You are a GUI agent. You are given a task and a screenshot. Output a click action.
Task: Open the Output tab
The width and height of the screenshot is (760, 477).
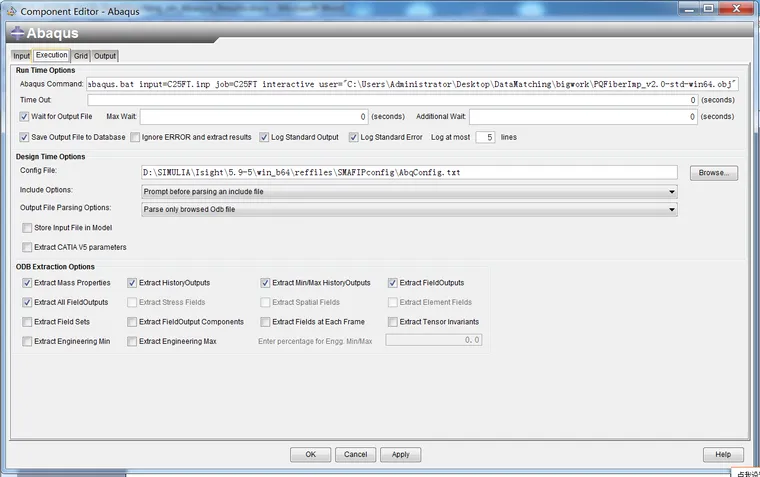click(105, 56)
